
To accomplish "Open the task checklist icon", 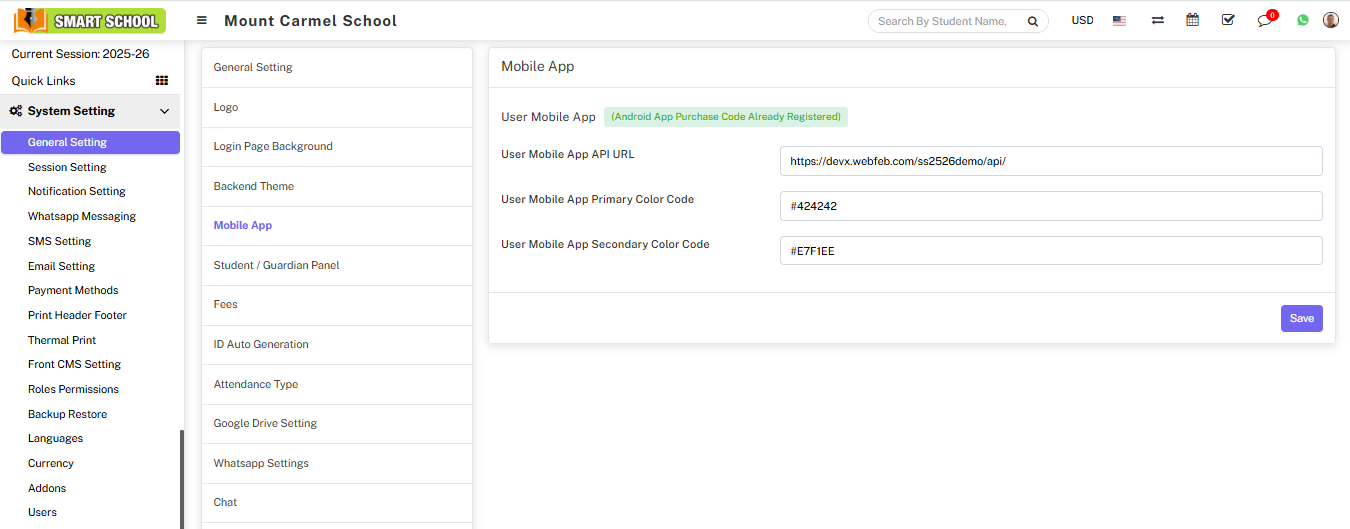I will point(1228,20).
